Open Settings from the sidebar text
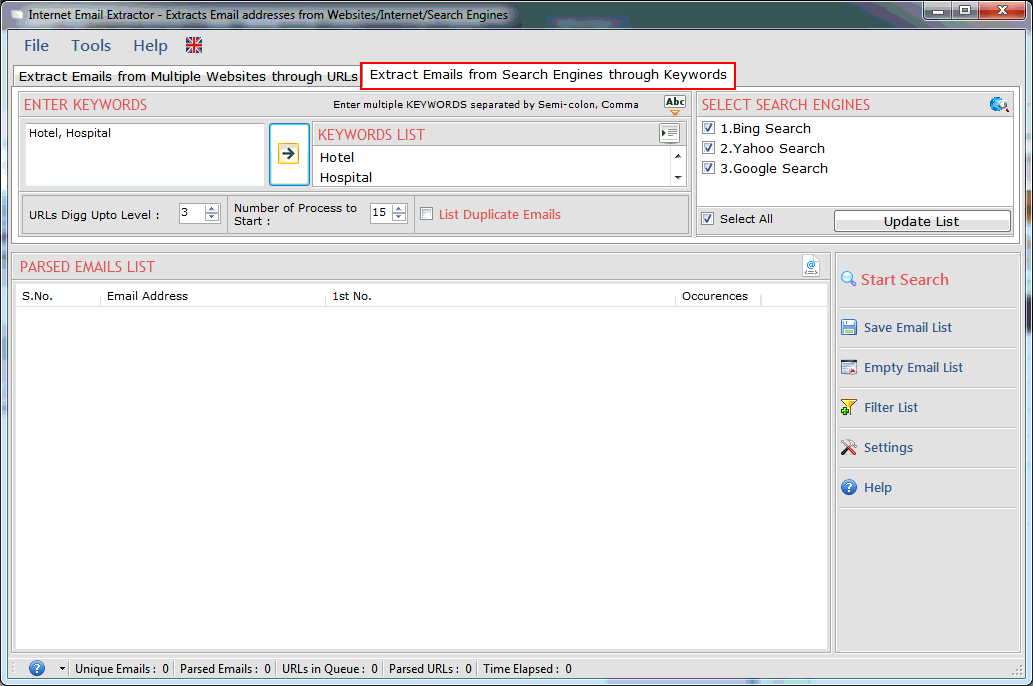 [x=888, y=447]
